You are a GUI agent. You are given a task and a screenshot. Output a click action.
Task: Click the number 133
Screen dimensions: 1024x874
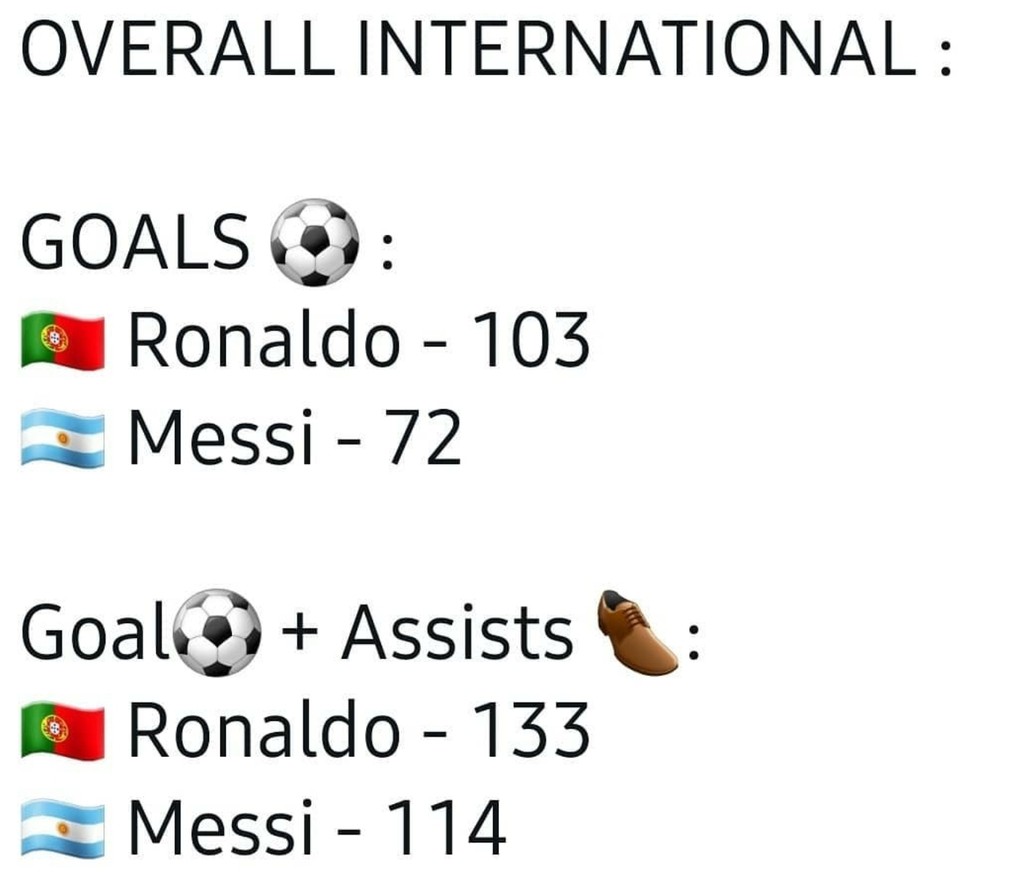click(x=530, y=729)
